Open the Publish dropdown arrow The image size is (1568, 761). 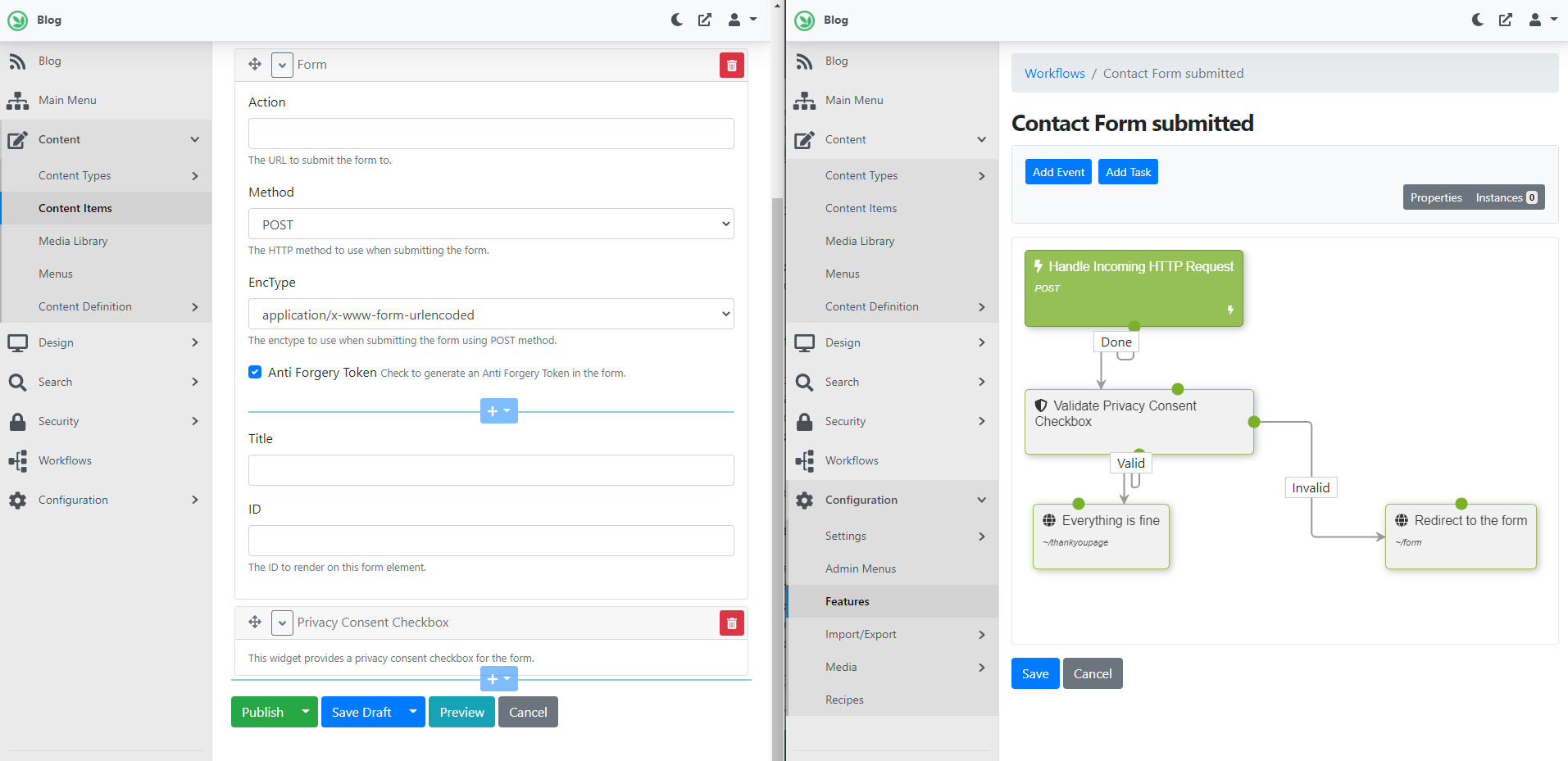306,712
